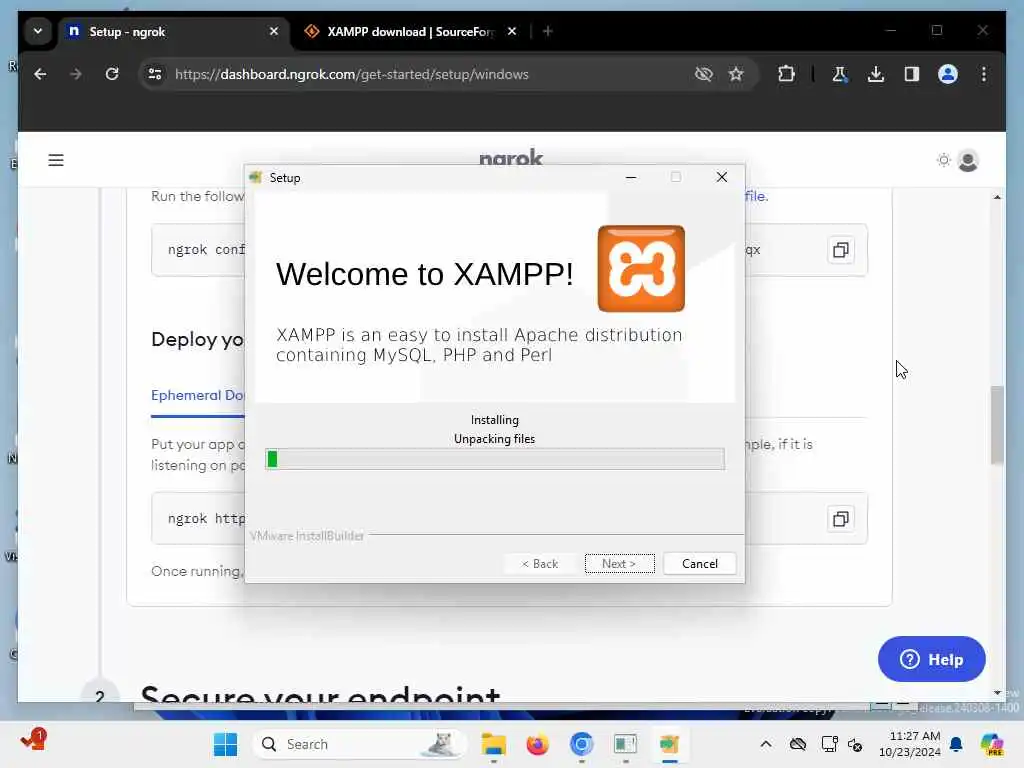The width and height of the screenshot is (1024, 768).
Task: Click the page scroll up arrow
Action: click(x=997, y=197)
